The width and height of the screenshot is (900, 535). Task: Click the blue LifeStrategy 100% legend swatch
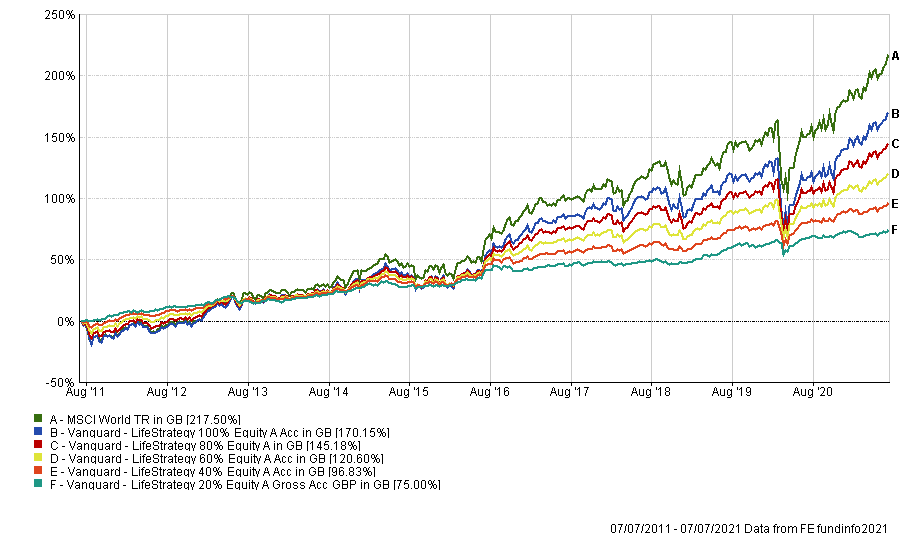click(38, 432)
